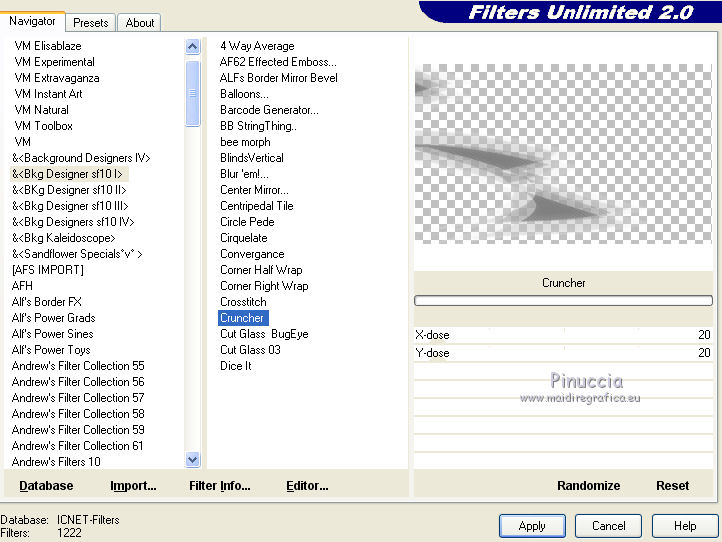The height and width of the screenshot is (542, 722).
Task: Select the VM Experimental category
Action: [54, 62]
